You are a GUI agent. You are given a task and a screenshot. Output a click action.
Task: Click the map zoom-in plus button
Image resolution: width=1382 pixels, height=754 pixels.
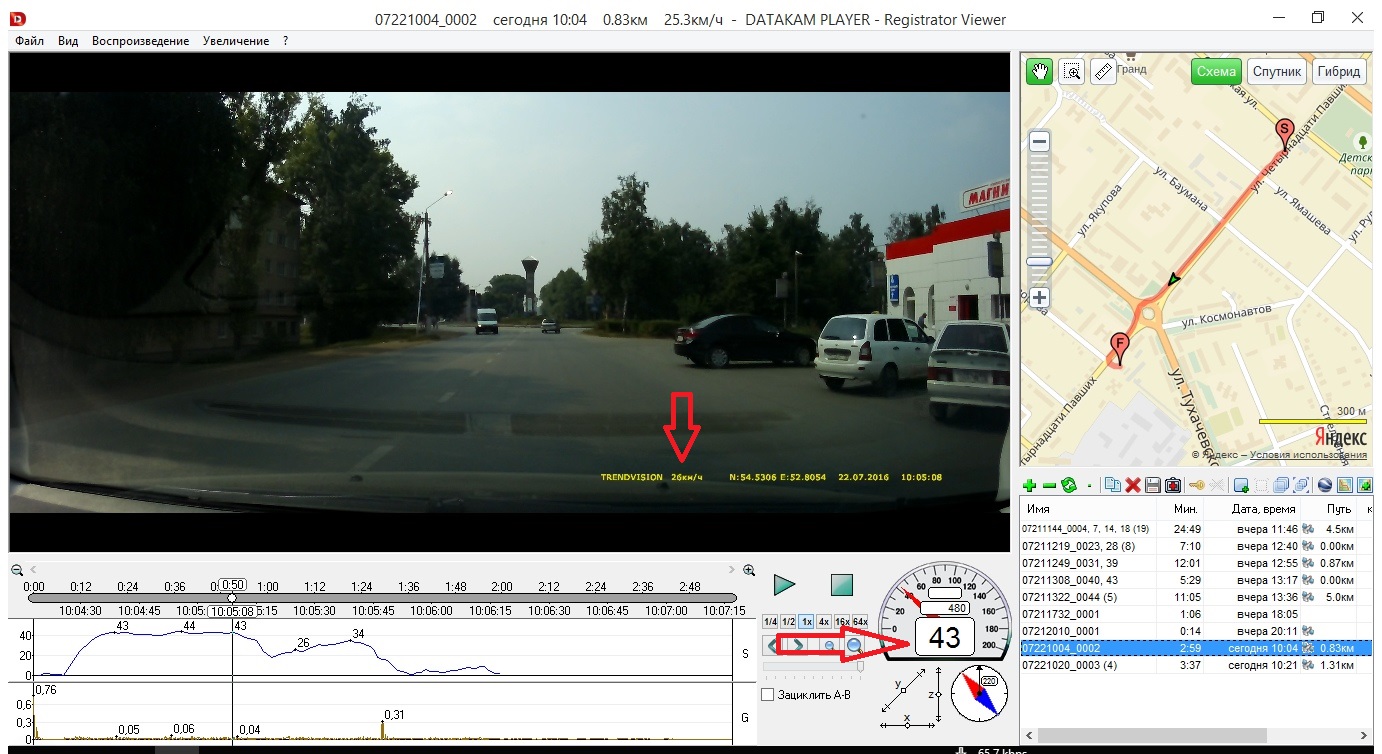tap(1040, 298)
